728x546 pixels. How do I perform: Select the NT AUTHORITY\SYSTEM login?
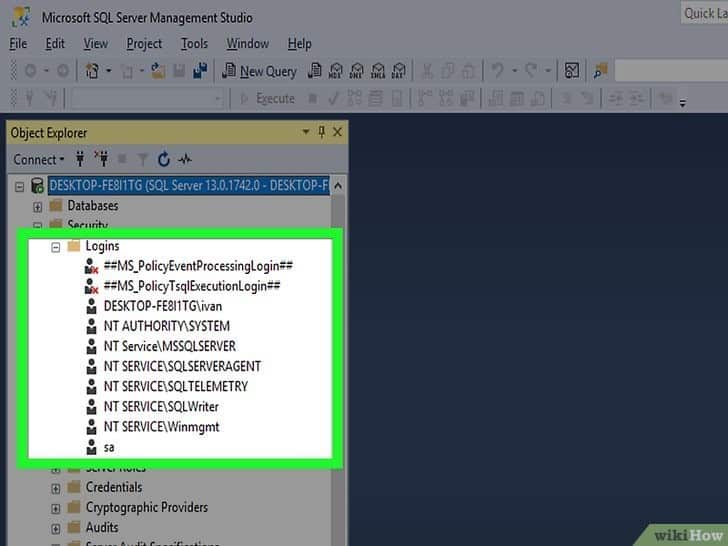(167, 326)
